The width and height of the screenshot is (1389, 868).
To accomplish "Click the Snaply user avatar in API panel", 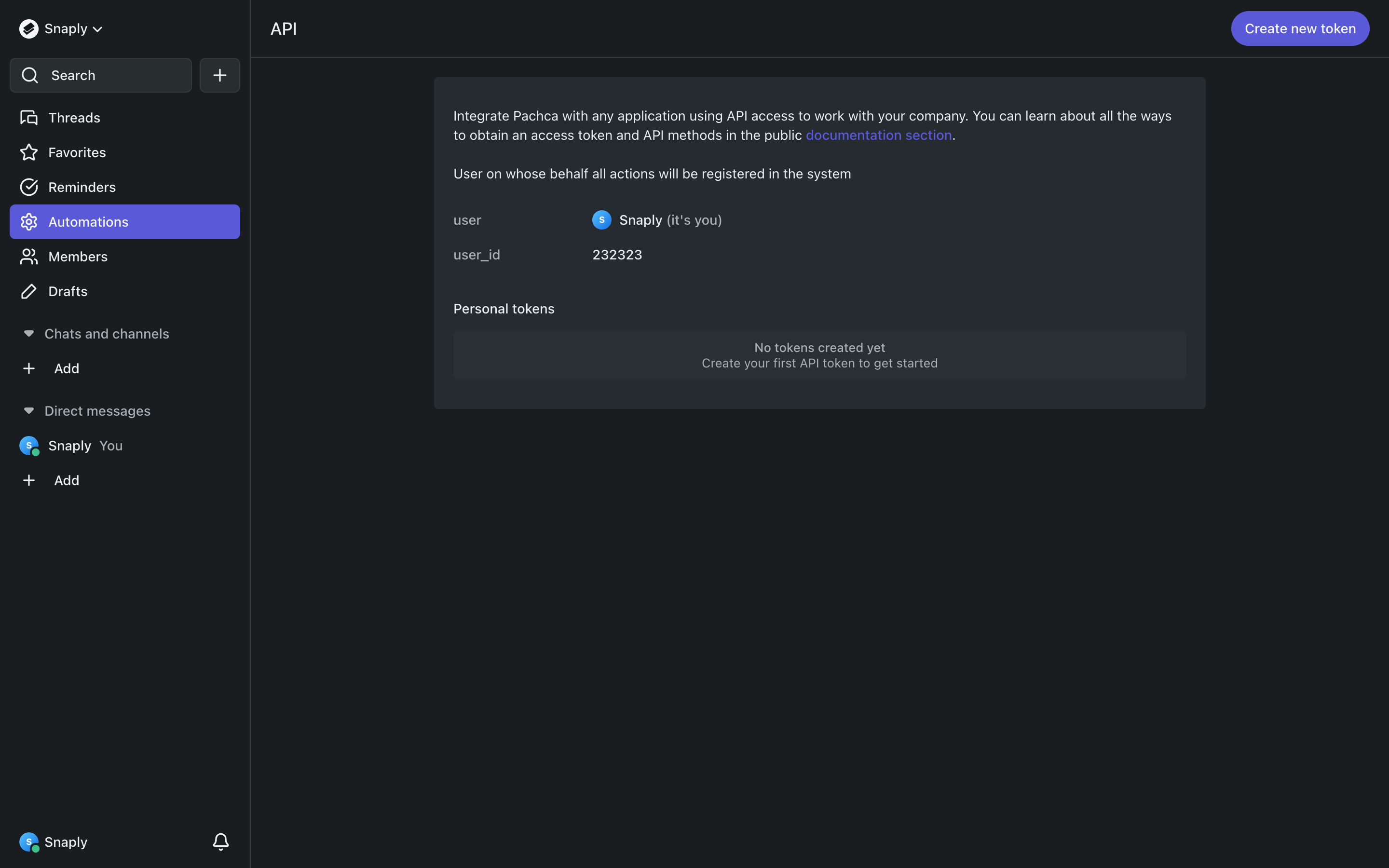I will [x=601, y=220].
